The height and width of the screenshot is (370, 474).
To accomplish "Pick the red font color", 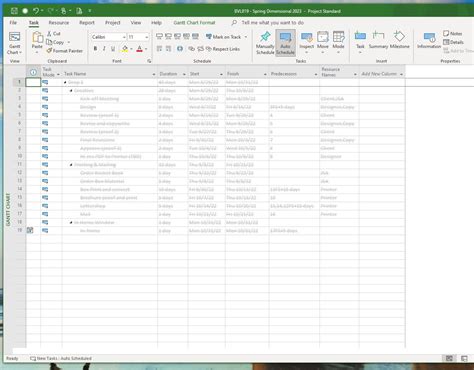I will pyautogui.click(x=139, y=49).
